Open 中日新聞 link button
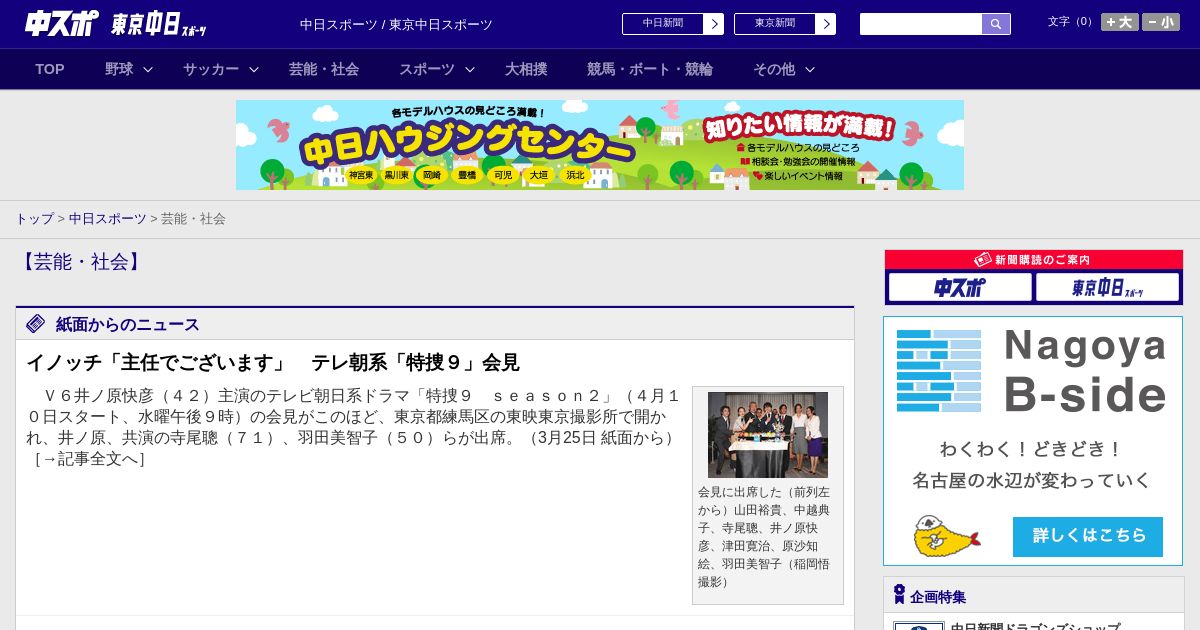This screenshot has height=630, width=1200. tap(663, 23)
